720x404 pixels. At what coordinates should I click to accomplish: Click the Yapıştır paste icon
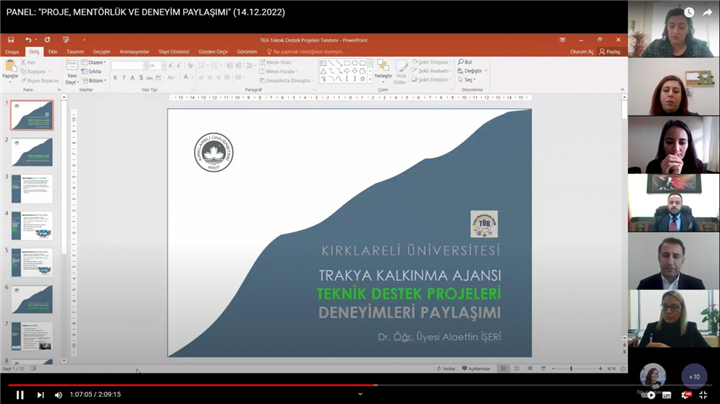coord(10,67)
